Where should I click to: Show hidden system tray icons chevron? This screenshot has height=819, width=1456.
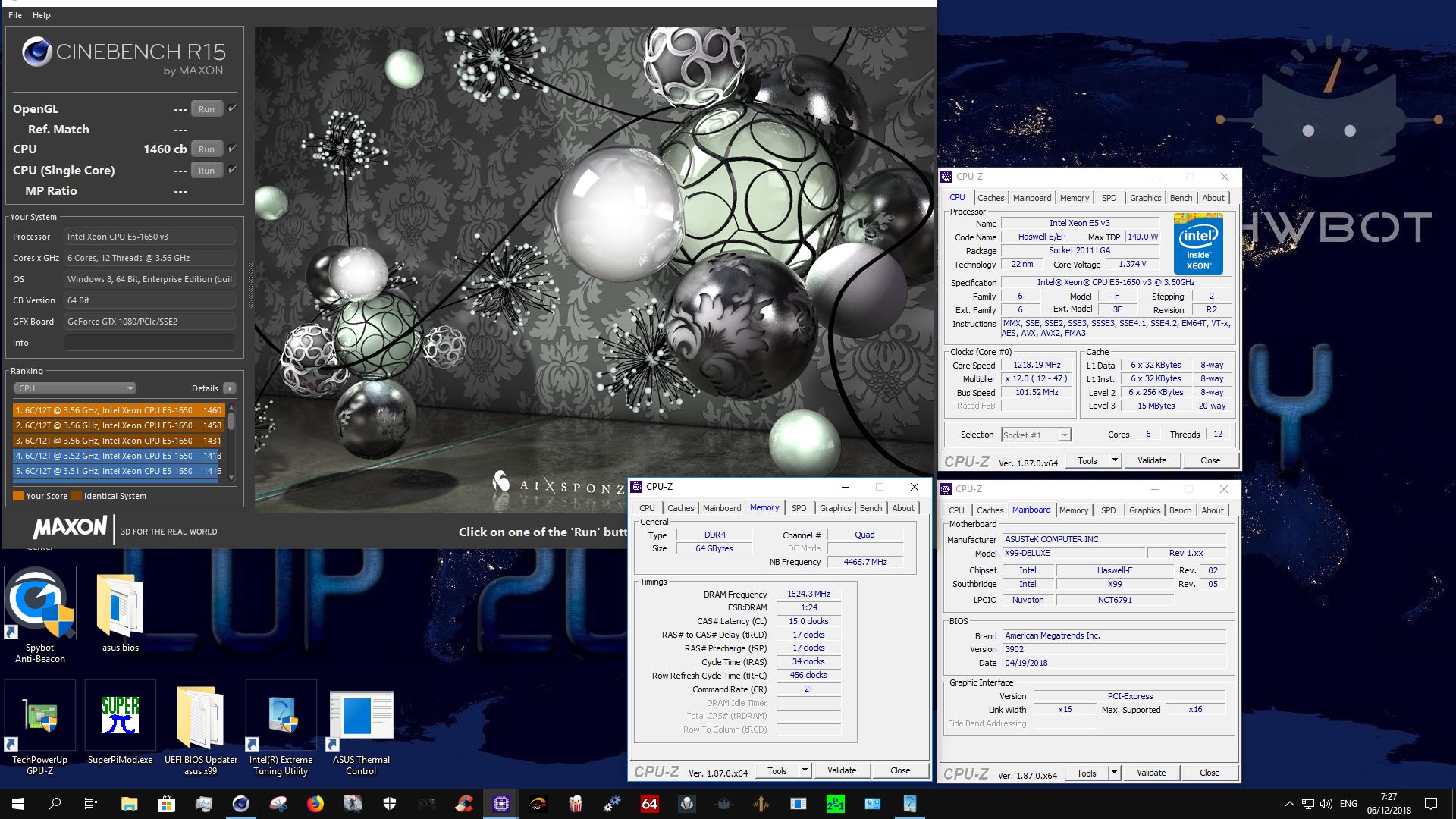pos(1289,804)
